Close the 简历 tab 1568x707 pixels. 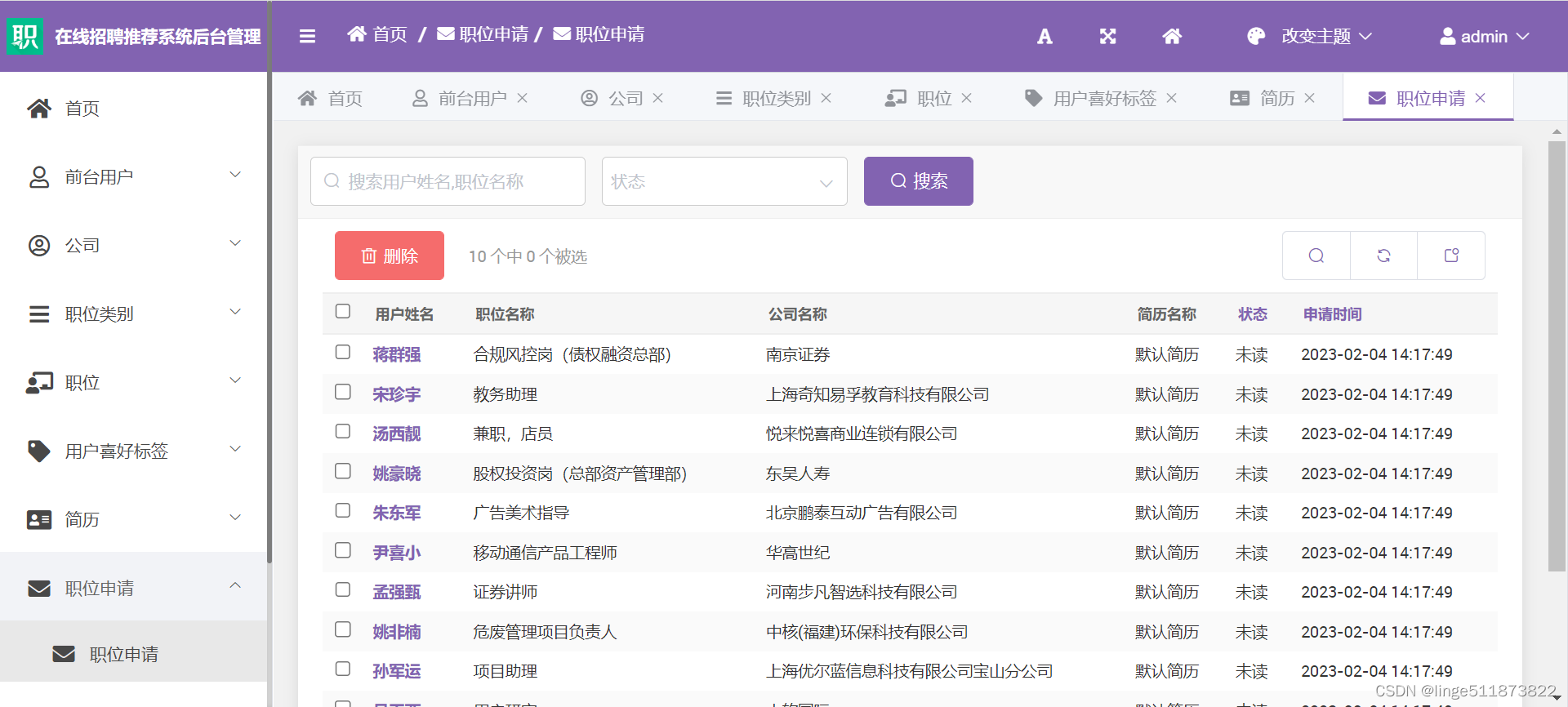(1310, 98)
